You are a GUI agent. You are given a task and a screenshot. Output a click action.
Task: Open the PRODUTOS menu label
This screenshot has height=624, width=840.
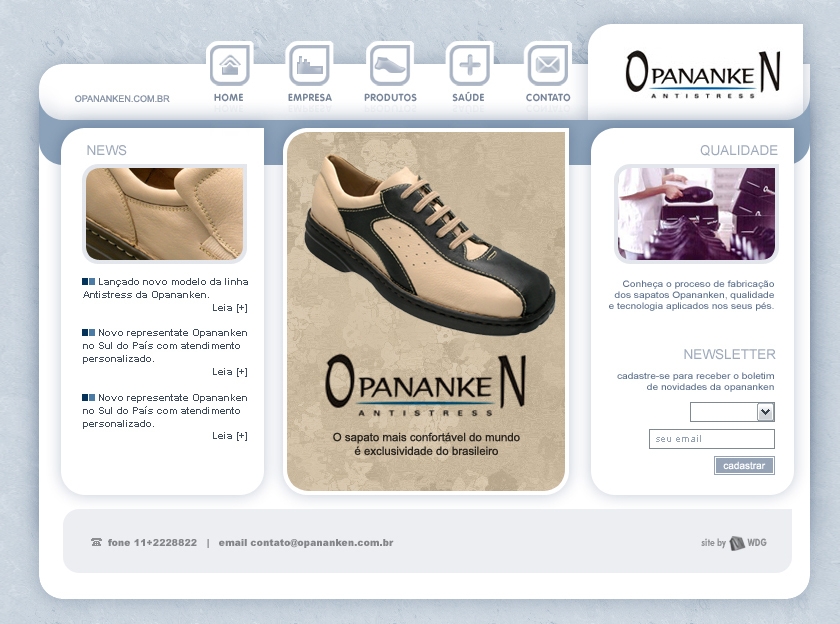pos(390,97)
